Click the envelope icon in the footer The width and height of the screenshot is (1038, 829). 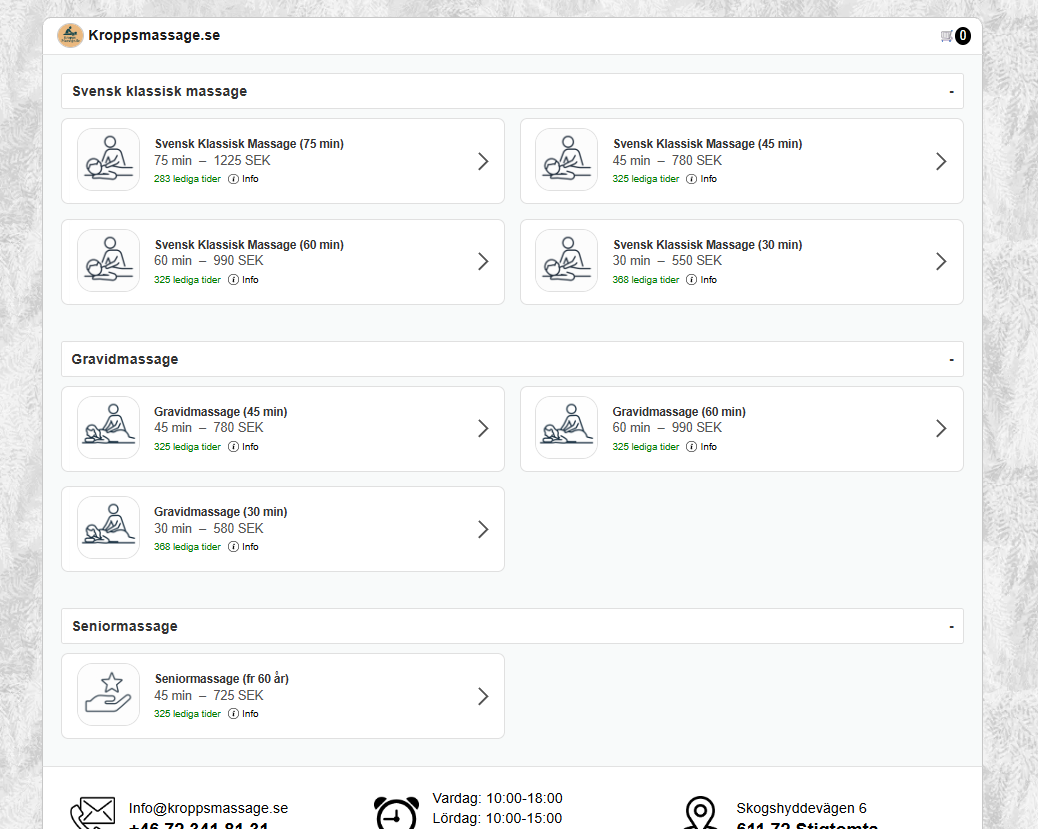tap(93, 813)
